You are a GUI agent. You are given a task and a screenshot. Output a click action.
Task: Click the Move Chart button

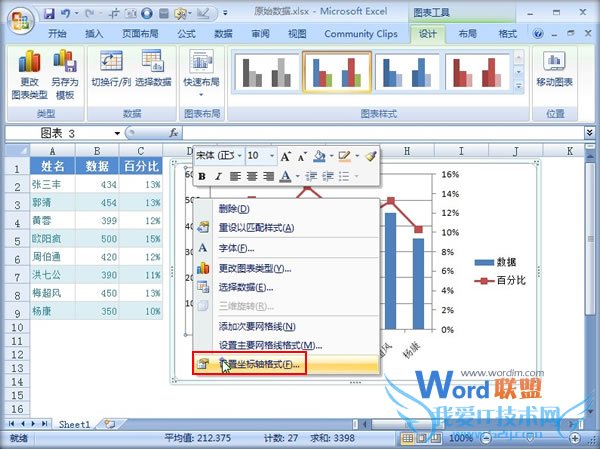point(554,69)
